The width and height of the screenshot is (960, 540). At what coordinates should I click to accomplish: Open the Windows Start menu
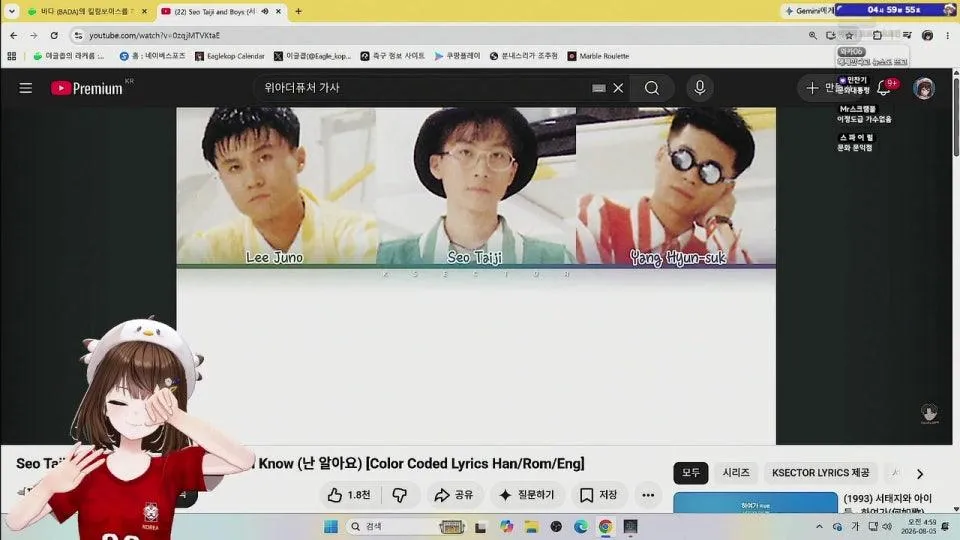pyautogui.click(x=331, y=527)
